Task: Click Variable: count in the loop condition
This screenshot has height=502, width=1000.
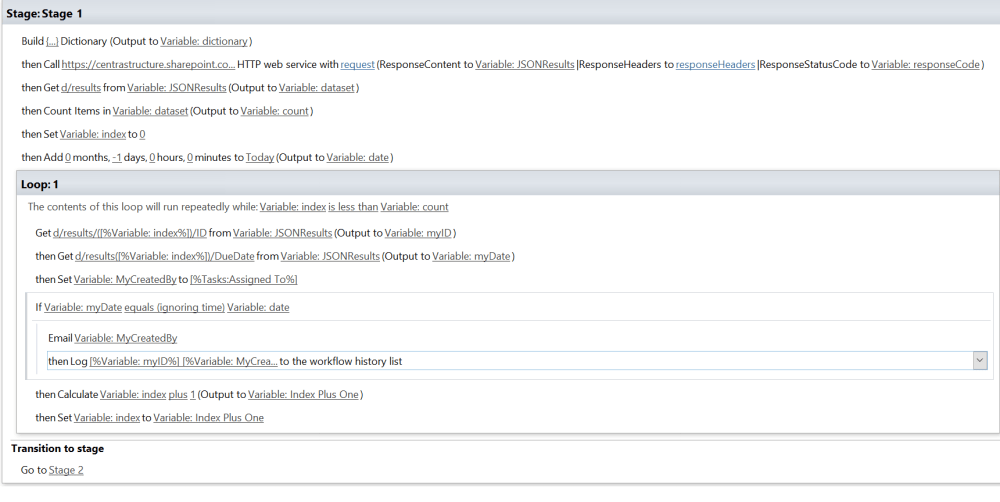Action: click(414, 207)
